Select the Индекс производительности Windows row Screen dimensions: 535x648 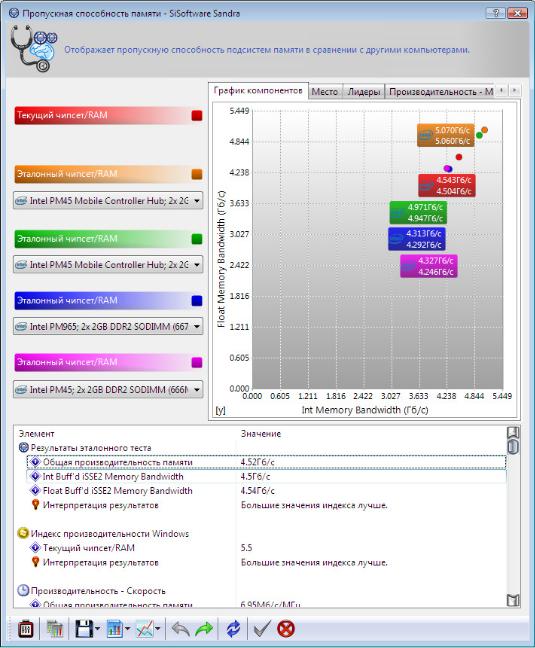tap(262, 534)
